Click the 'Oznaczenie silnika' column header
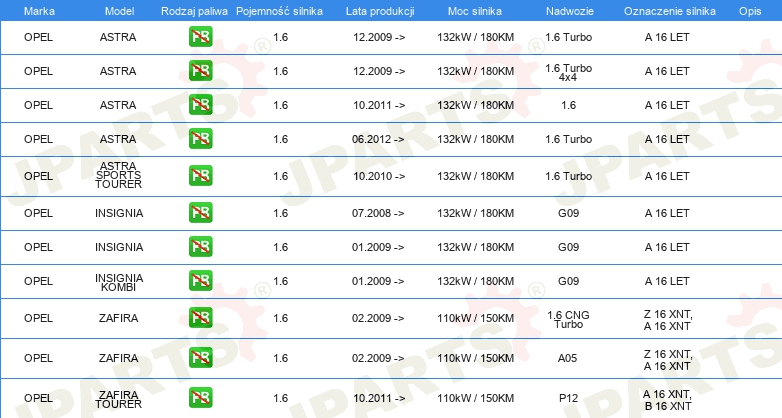This screenshot has height=418, width=782. 670,11
